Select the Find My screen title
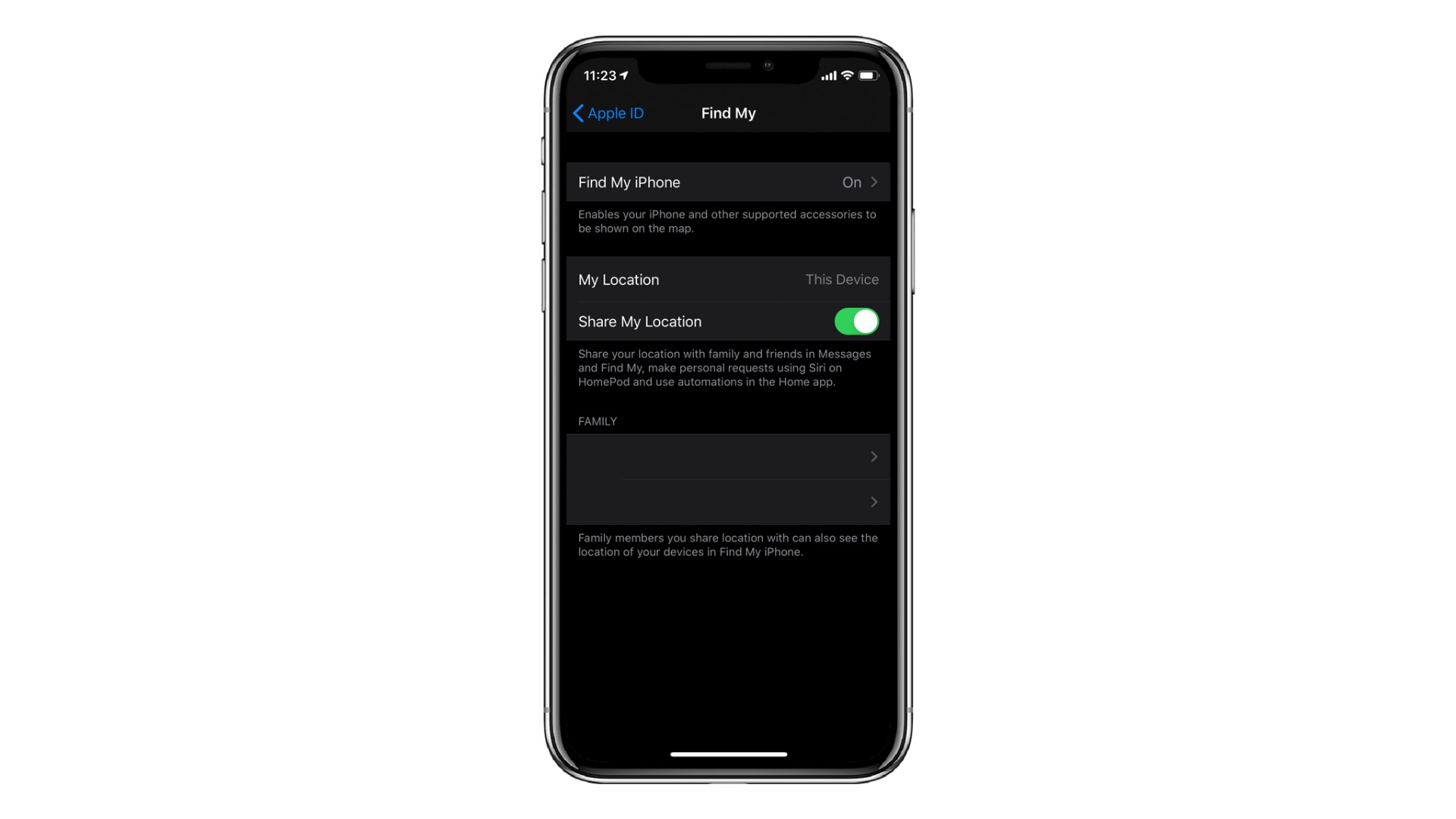 pyautogui.click(x=728, y=113)
